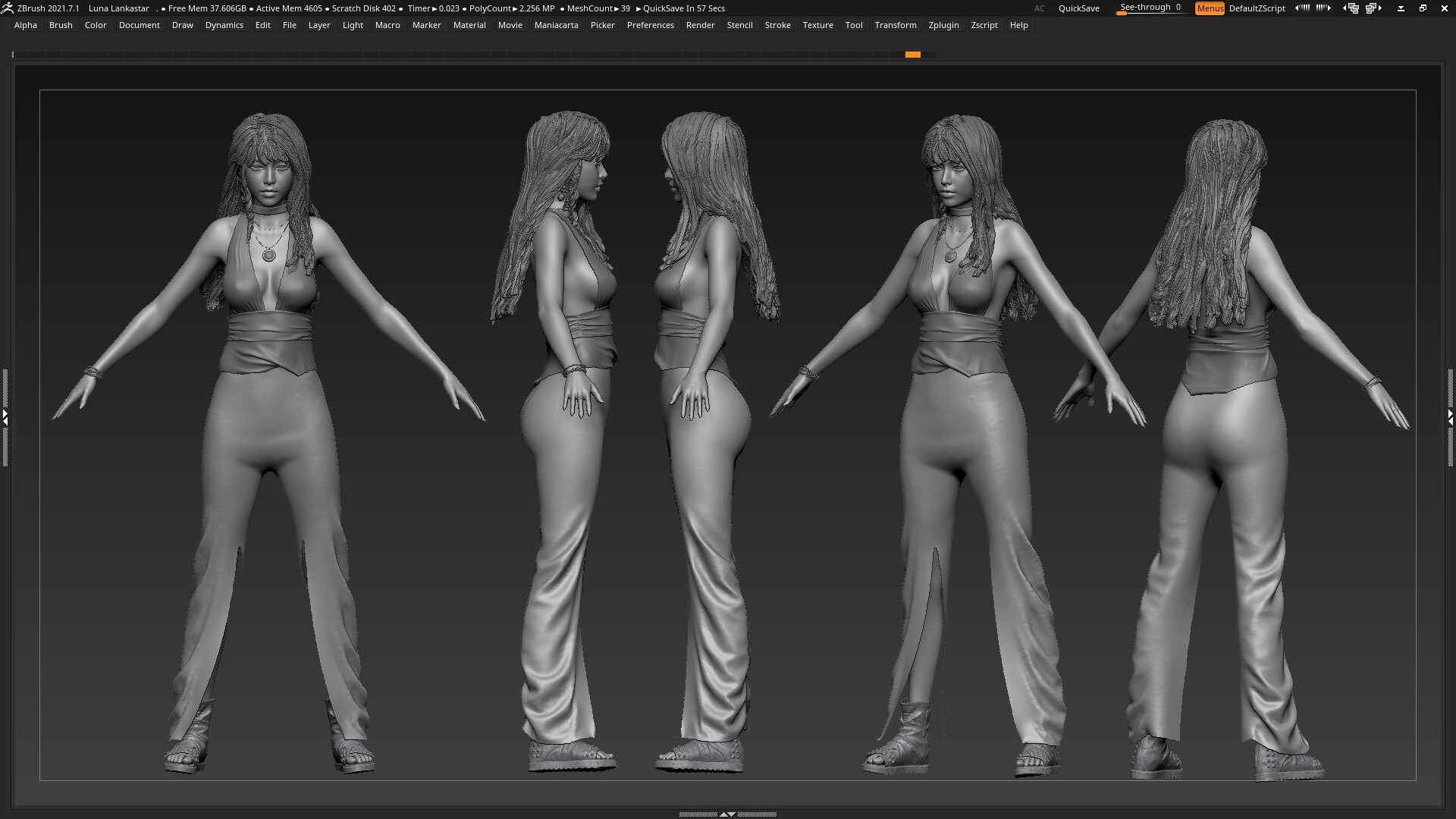The width and height of the screenshot is (1456, 819).
Task: Expand the right tray divider arrows
Action: [x=1451, y=417]
